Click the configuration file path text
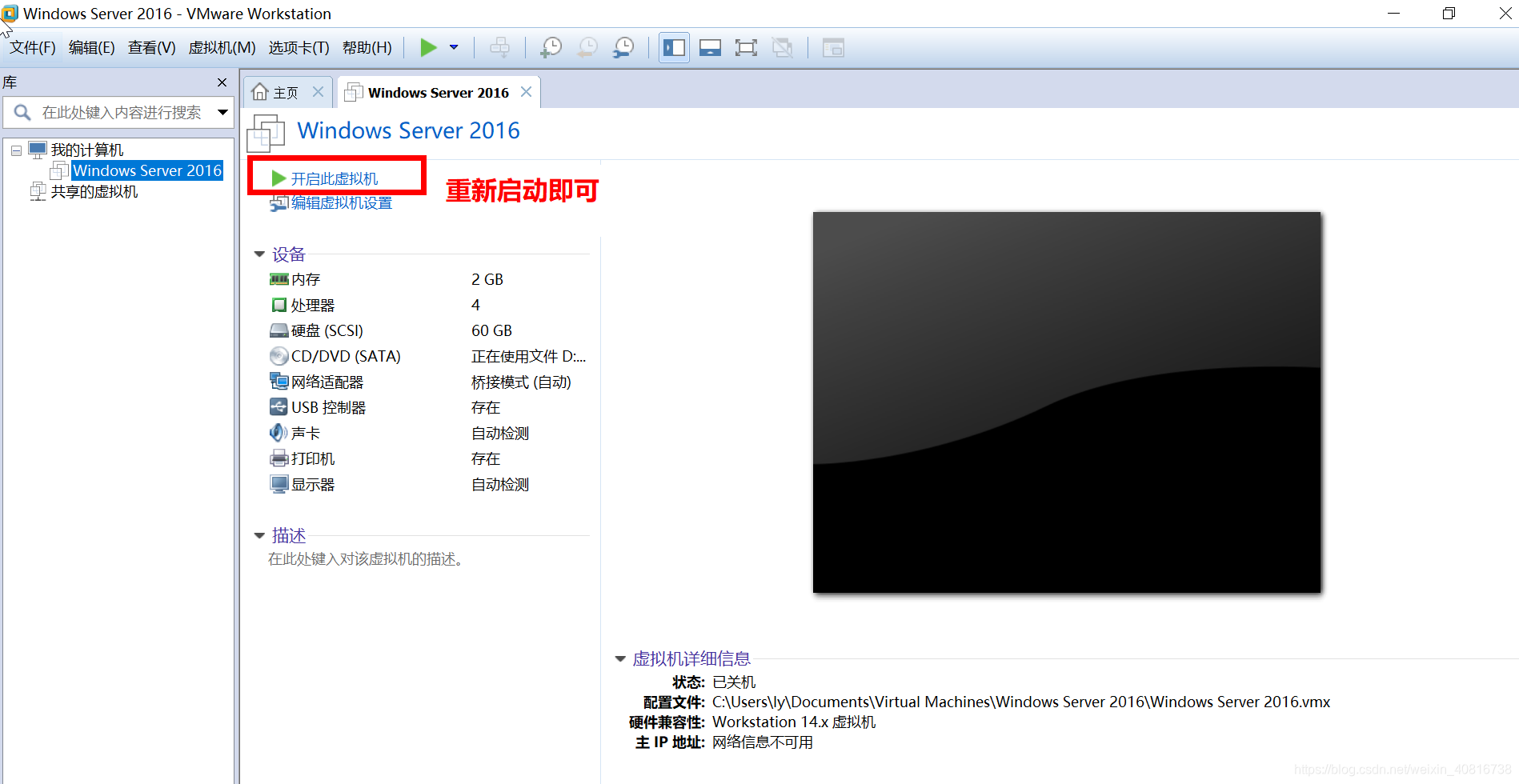This screenshot has width=1519, height=784. click(x=1021, y=702)
